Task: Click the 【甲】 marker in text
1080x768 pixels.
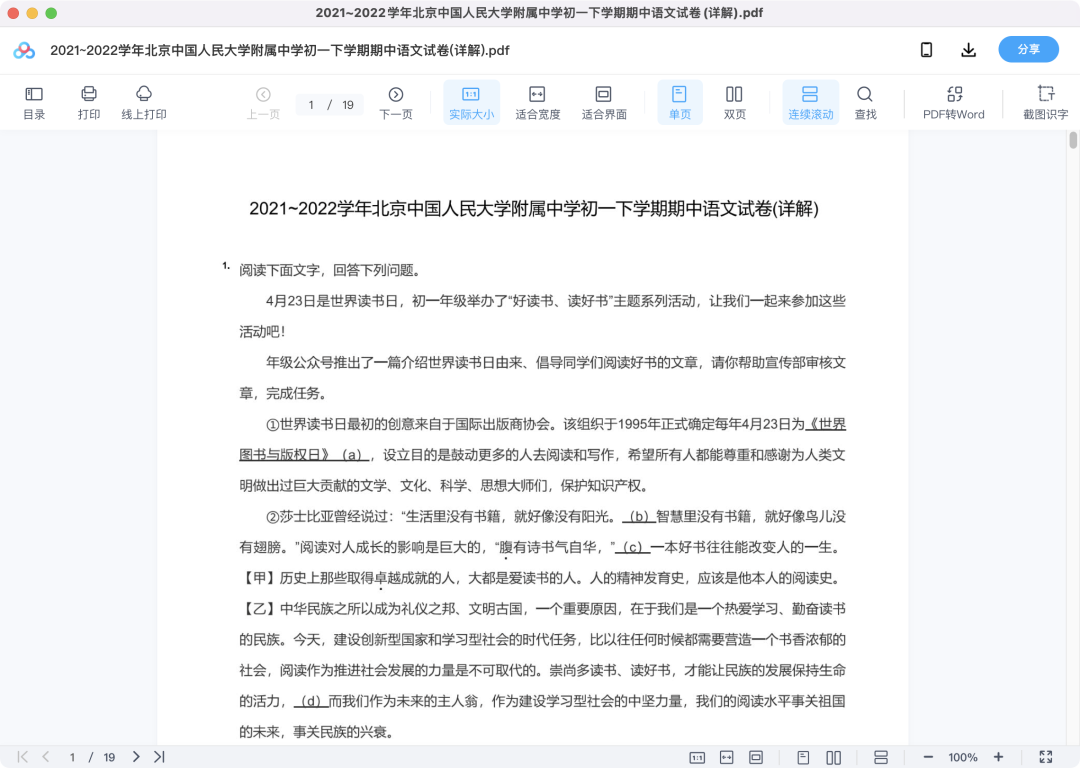Action: click(x=259, y=578)
